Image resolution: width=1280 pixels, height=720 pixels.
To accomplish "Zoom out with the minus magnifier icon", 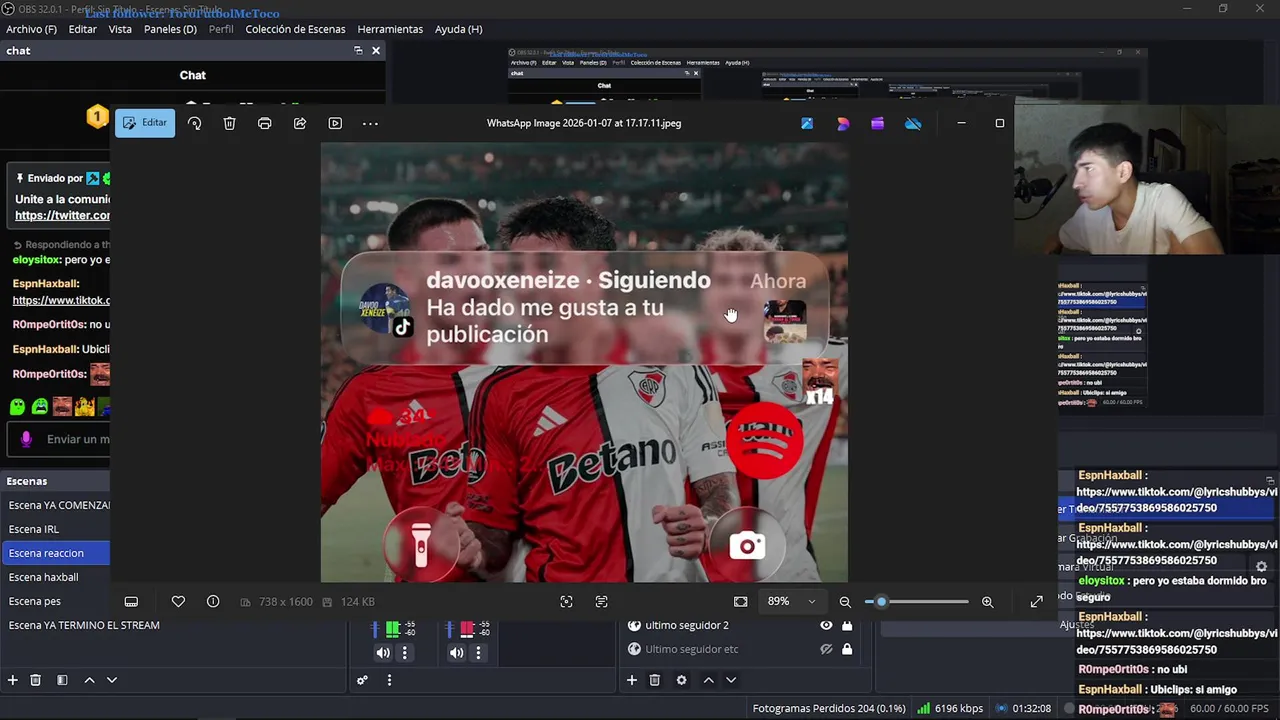I will pos(845,601).
